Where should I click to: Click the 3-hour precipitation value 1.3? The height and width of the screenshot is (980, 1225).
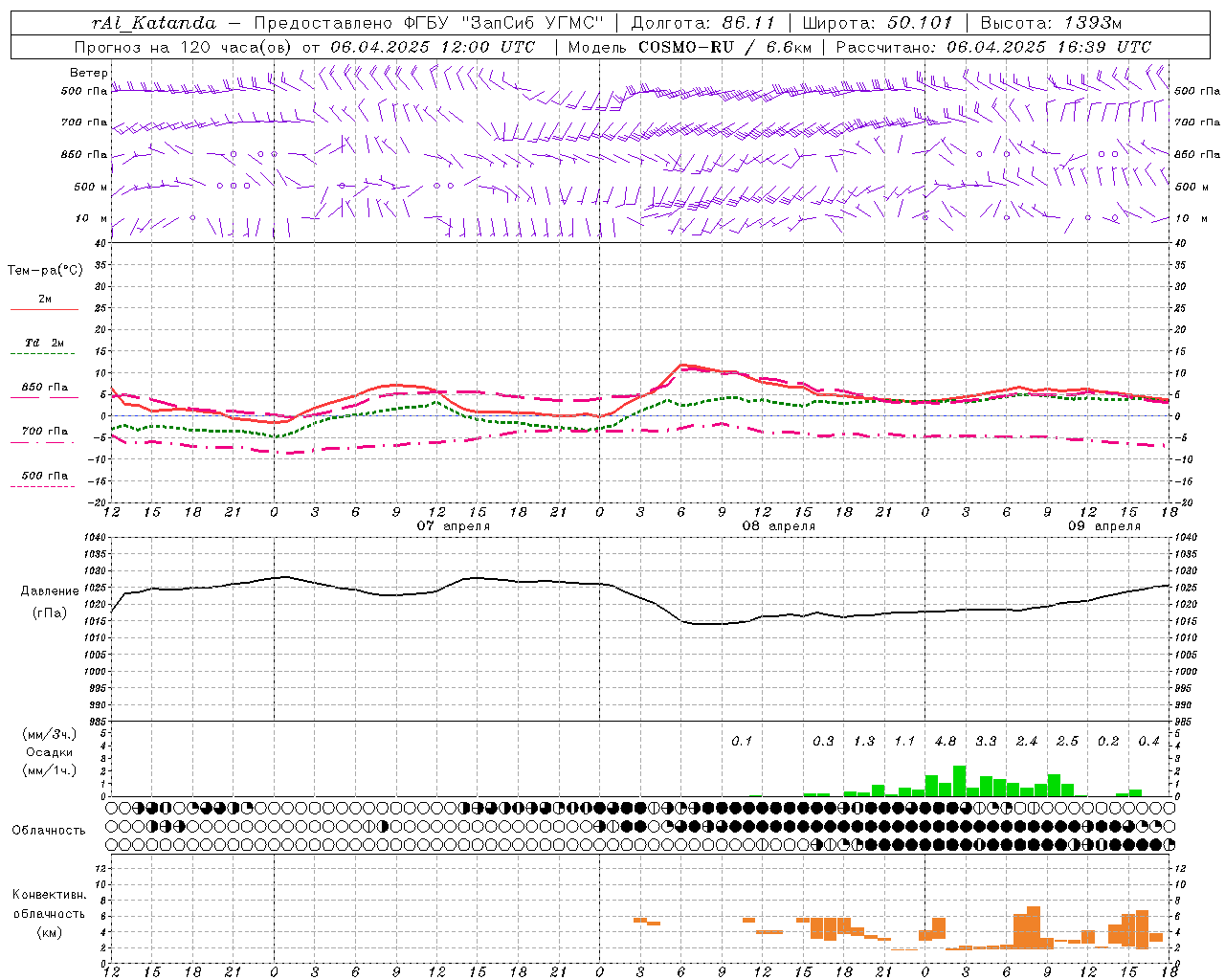[864, 741]
